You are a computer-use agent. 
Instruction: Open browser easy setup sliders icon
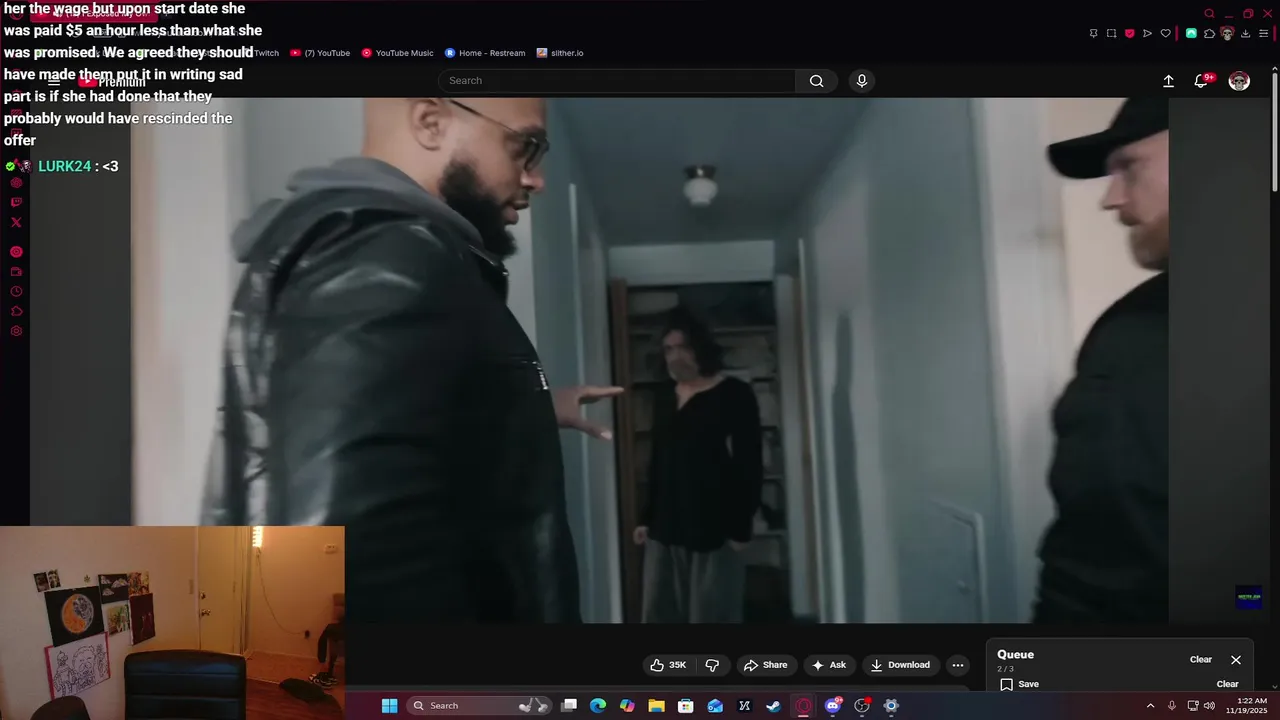(1263, 33)
